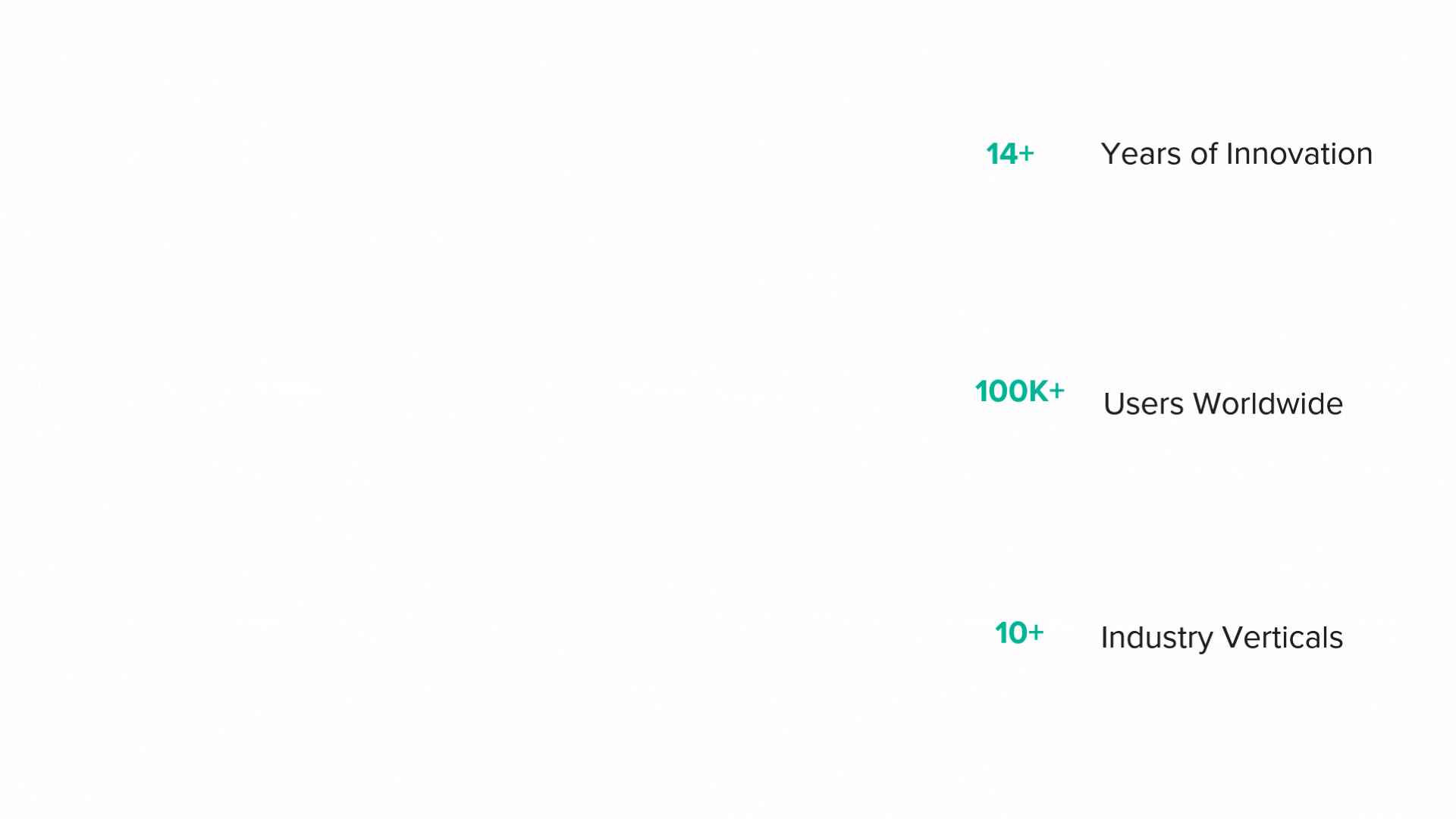The width and height of the screenshot is (1456, 819).
Task: Select the Years of Innovation label
Action: [x=1237, y=154]
